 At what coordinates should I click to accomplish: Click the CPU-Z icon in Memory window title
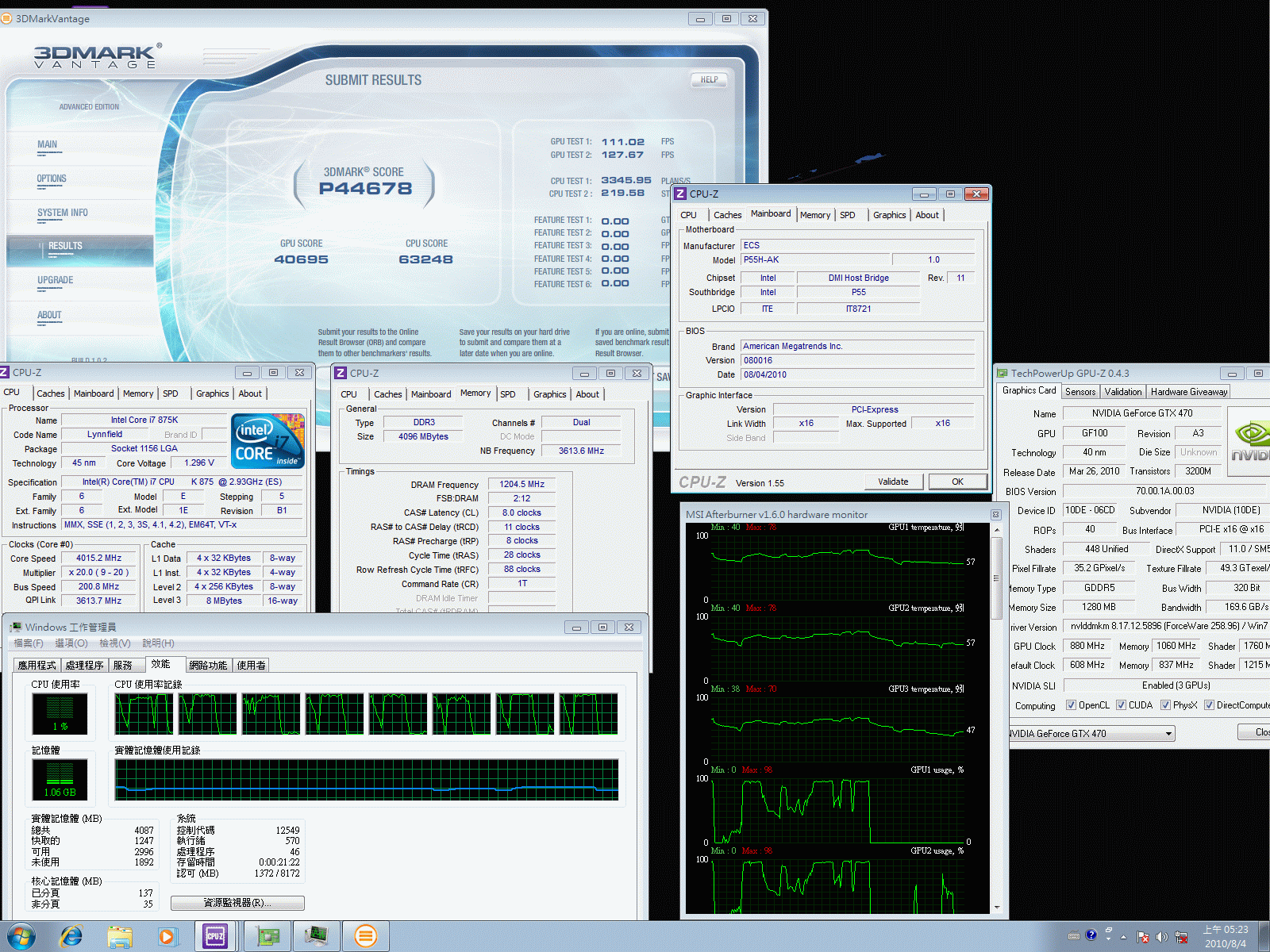coord(341,373)
